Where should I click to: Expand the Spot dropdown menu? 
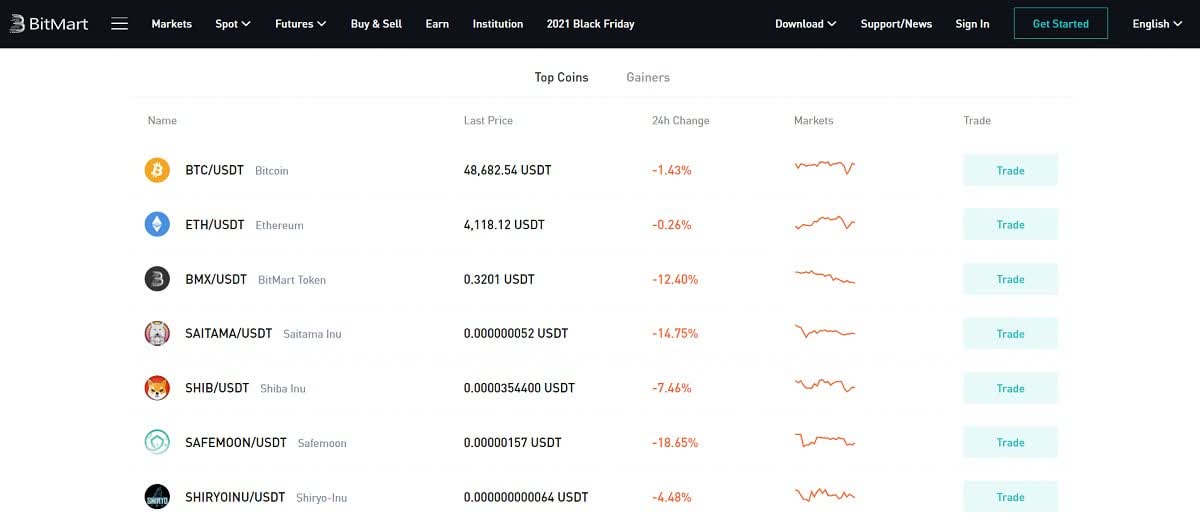point(233,24)
